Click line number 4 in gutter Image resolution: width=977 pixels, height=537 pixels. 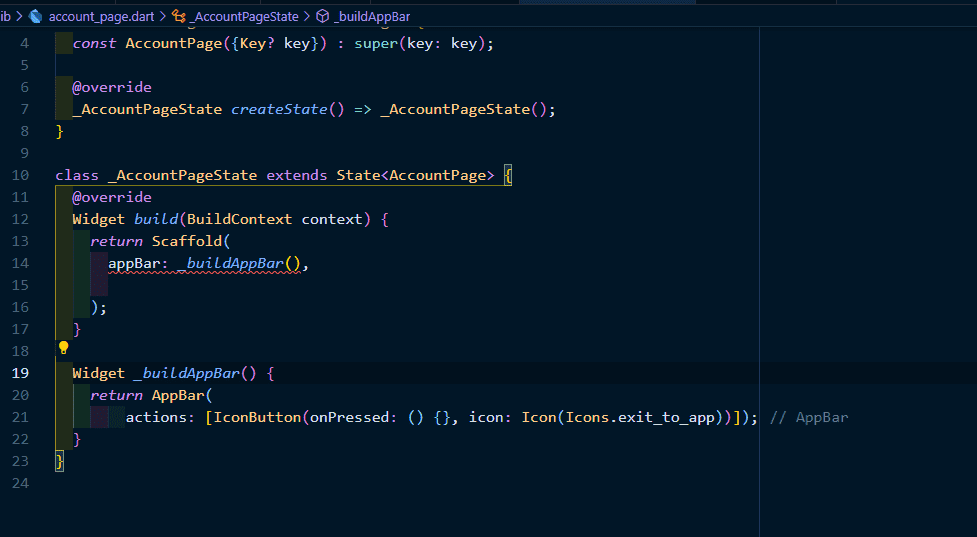coord(24,44)
